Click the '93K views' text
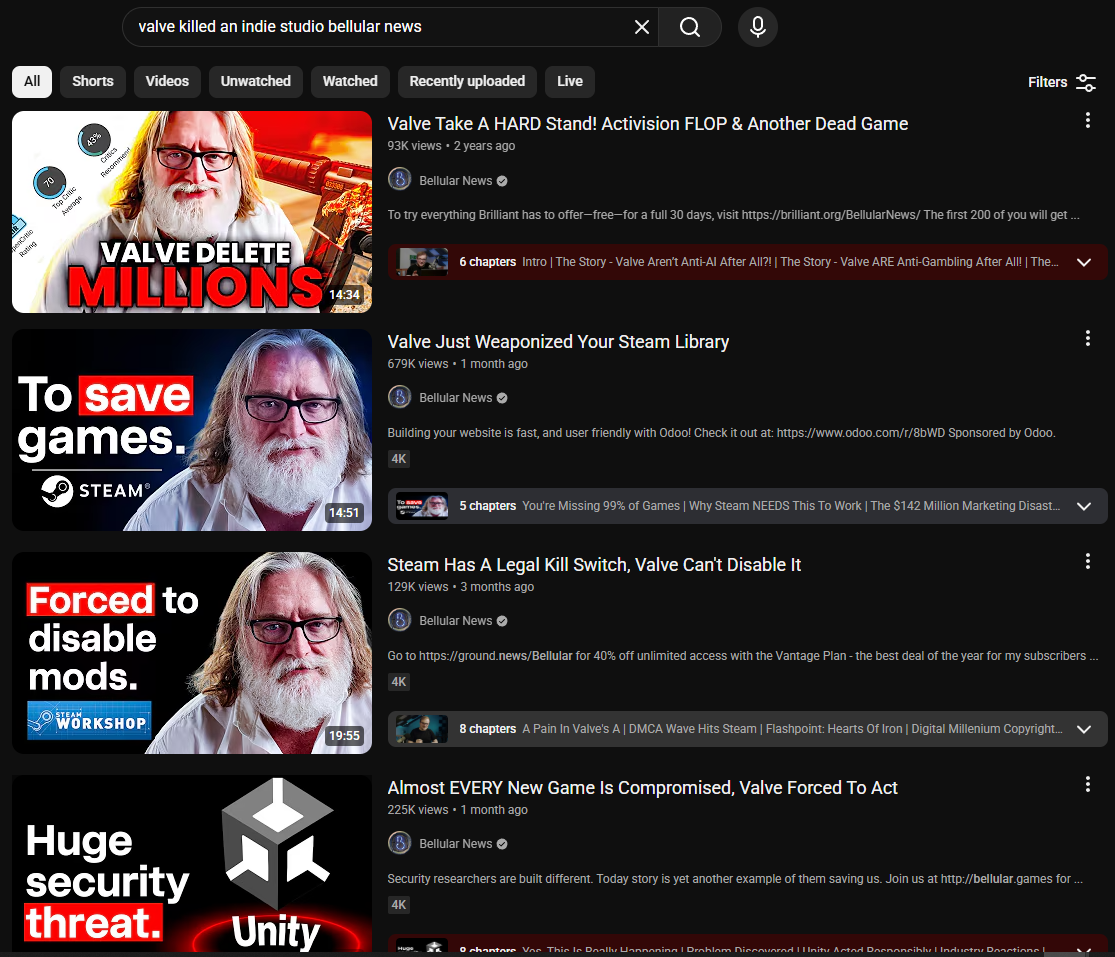 [415, 146]
